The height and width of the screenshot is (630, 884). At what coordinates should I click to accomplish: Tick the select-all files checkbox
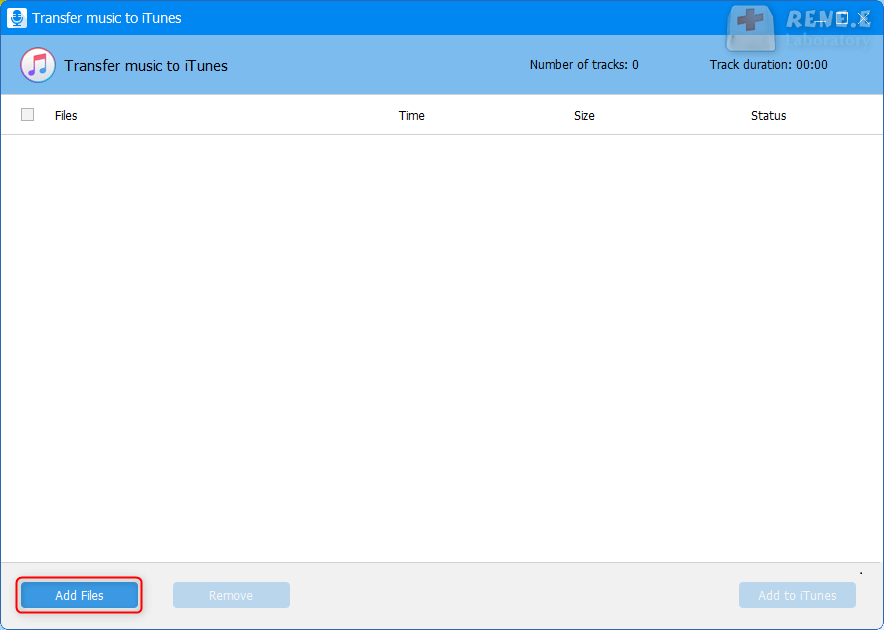click(x=27, y=114)
